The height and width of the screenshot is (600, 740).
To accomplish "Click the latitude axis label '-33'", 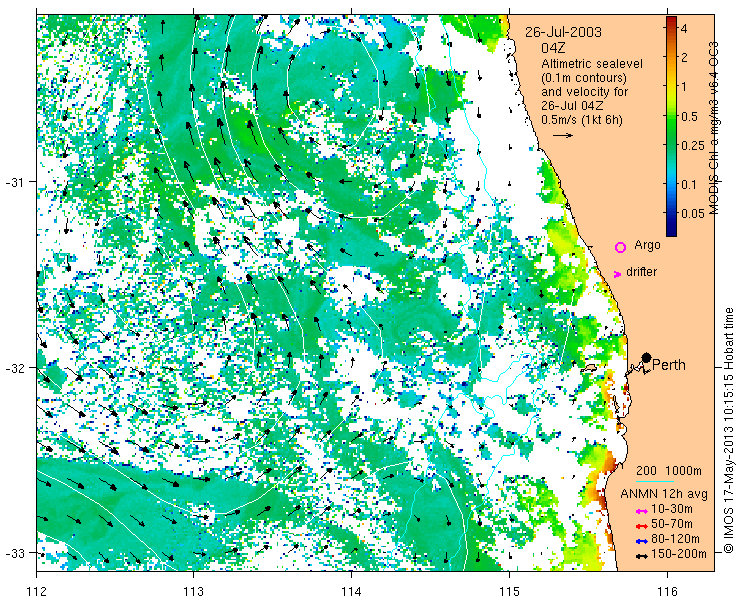I will click(x=15, y=552).
